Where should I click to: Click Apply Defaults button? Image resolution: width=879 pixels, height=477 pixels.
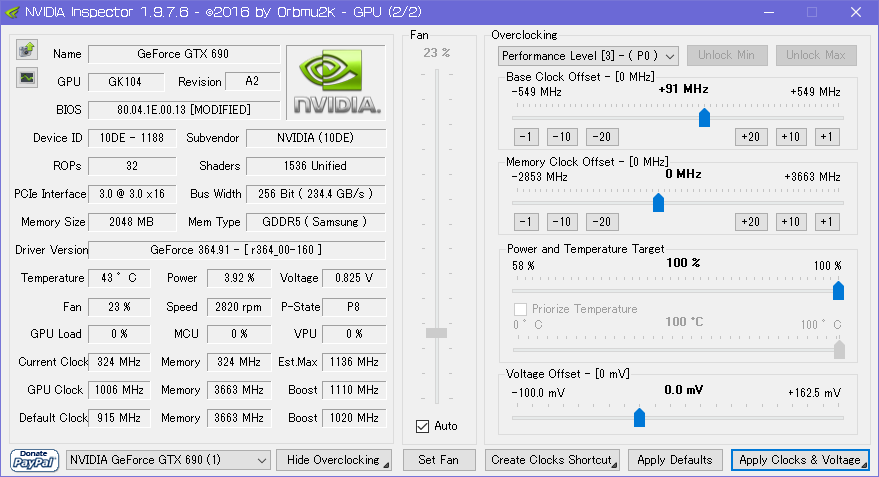click(x=675, y=460)
